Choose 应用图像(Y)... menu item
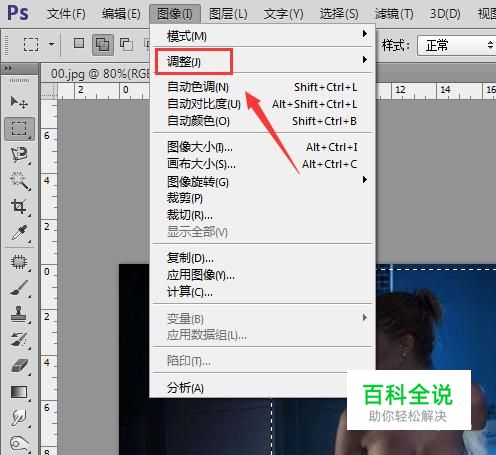 tap(263, 275)
